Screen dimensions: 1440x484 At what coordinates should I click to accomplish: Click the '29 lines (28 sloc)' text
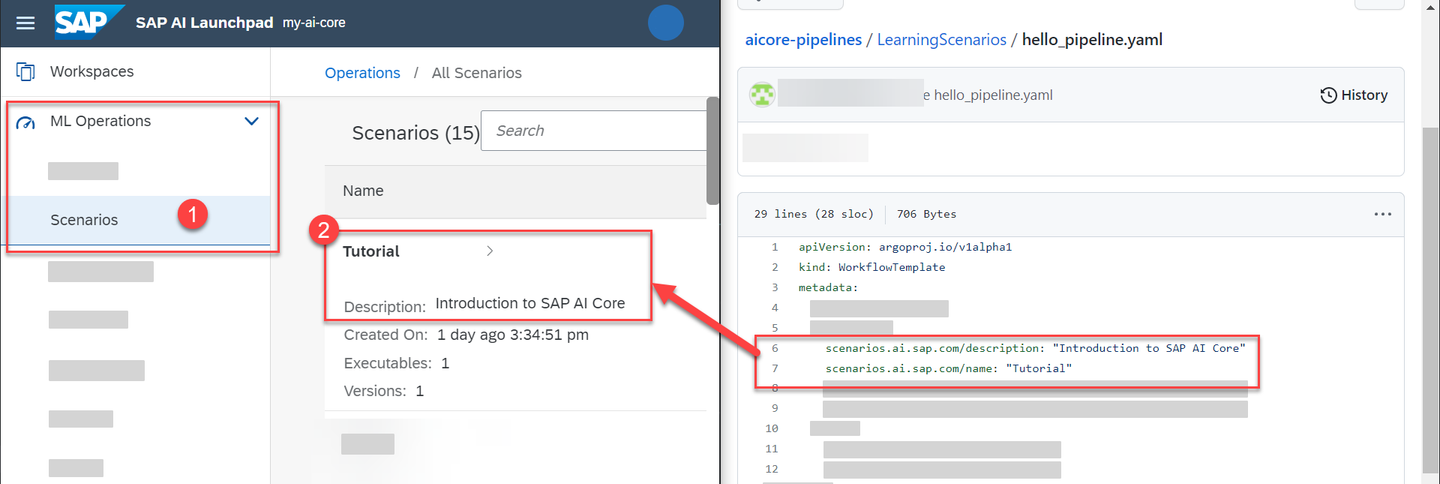click(x=814, y=214)
